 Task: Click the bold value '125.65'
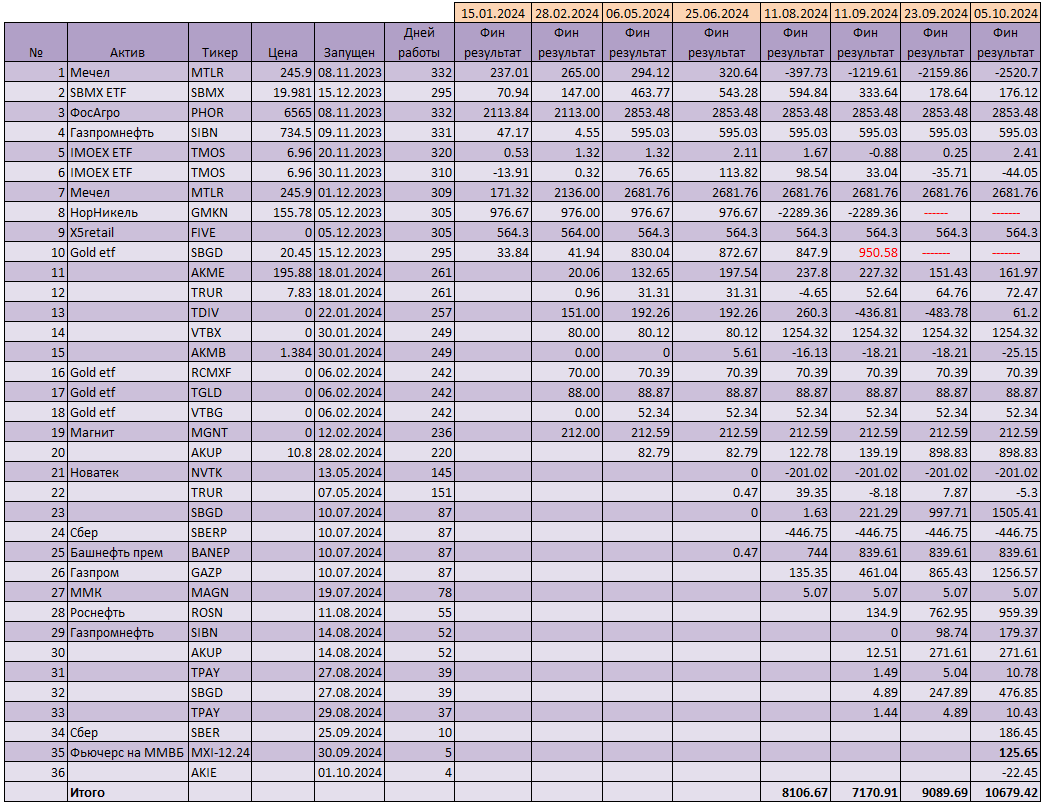(1006, 753)
